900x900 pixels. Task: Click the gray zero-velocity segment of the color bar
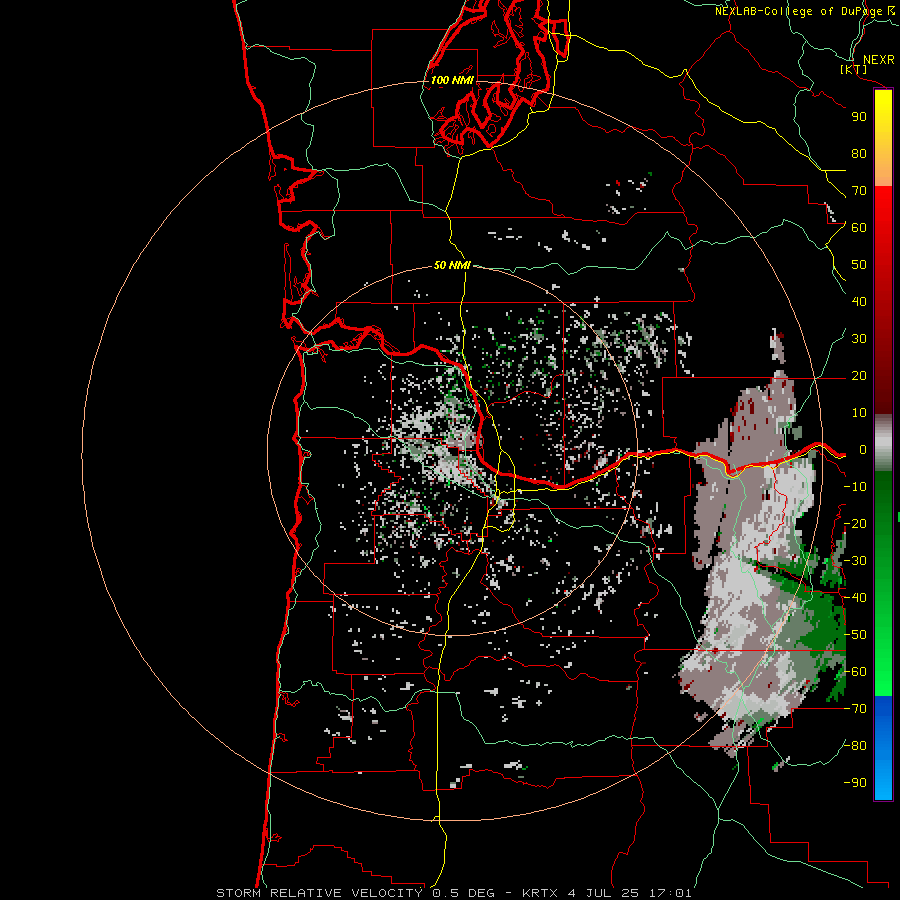[883, 443]
